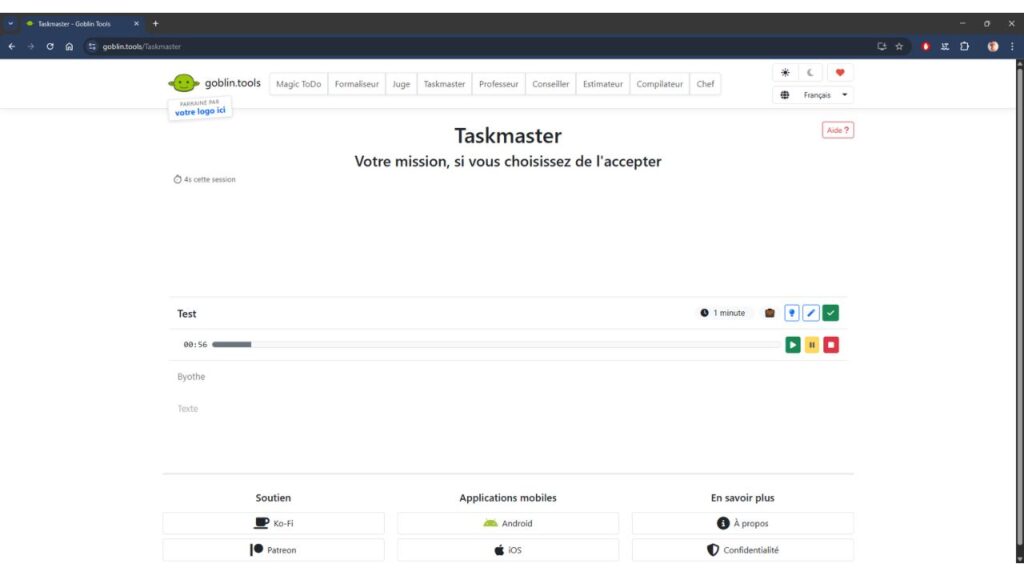This screenshot has width=1024, height=576.
Task: Click the red browser extension icon
Action: click(x=925, y=46)
